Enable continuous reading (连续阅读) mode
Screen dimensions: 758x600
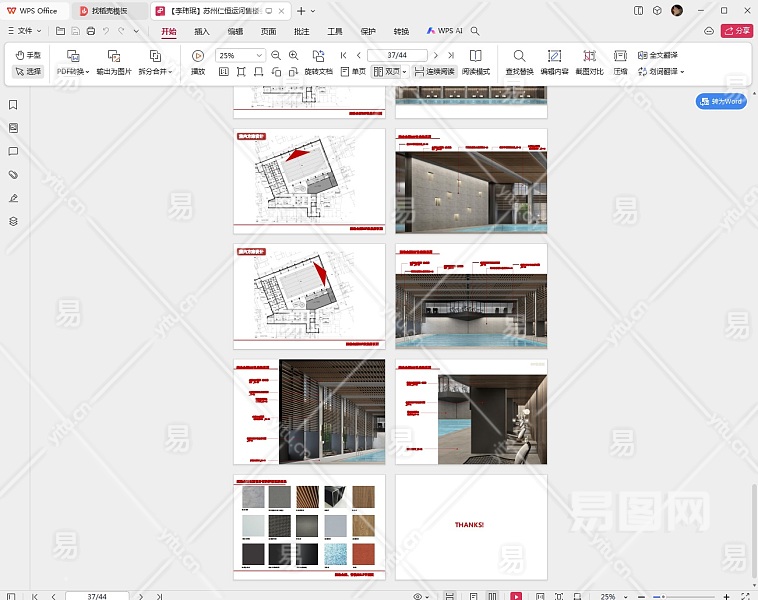434,72
